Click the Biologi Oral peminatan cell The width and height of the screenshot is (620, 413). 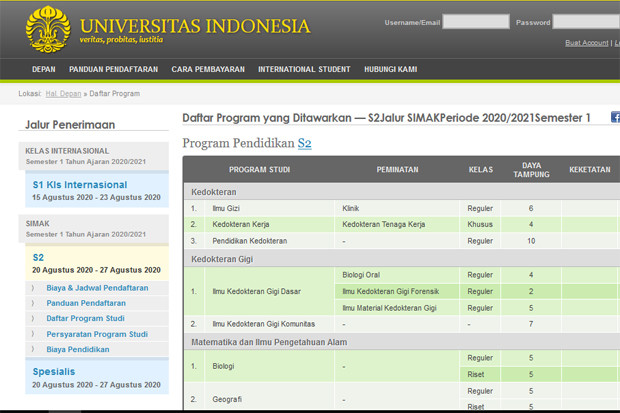click(397, 275)
